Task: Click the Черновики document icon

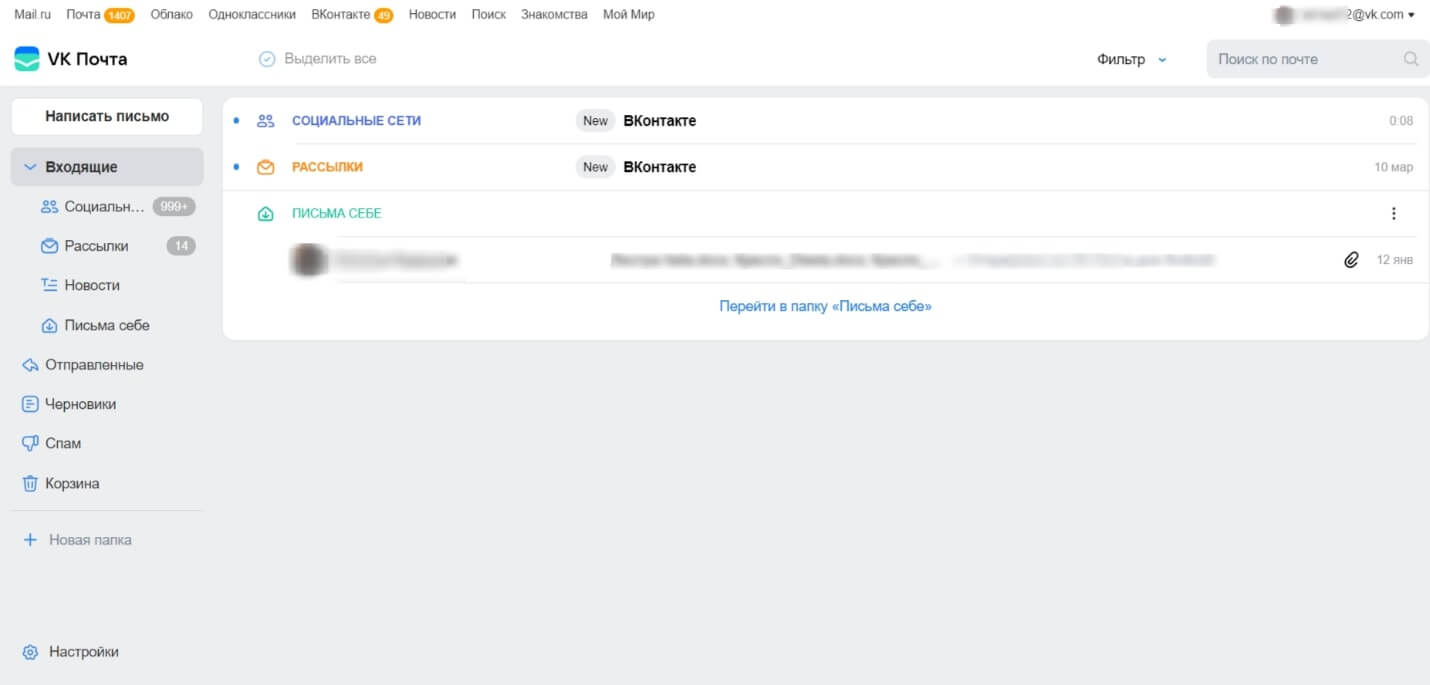Action: tap(30, 404)
